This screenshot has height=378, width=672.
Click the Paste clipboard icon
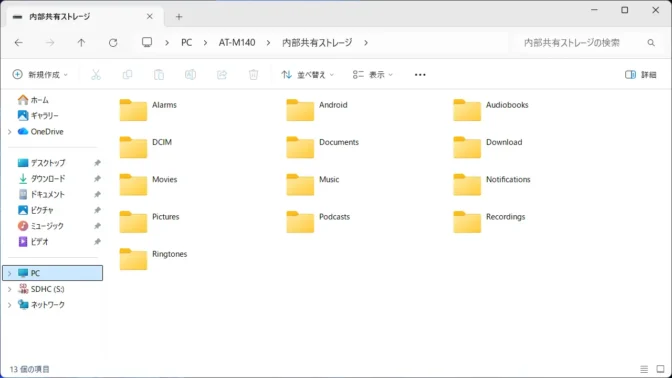coord(159,75)
